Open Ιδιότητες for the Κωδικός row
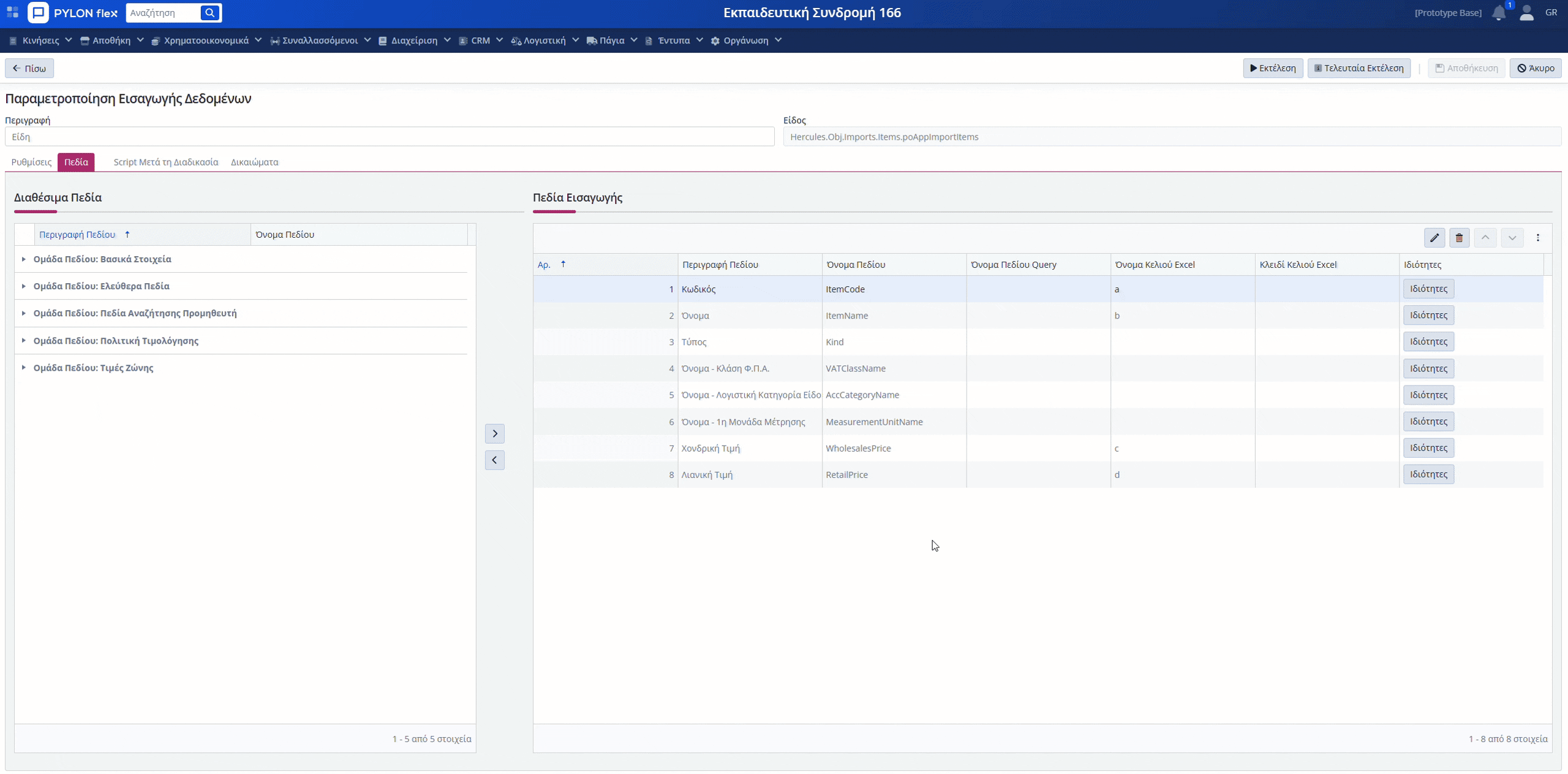This screenshot has height=774, width=1568. pos(1428,289)
